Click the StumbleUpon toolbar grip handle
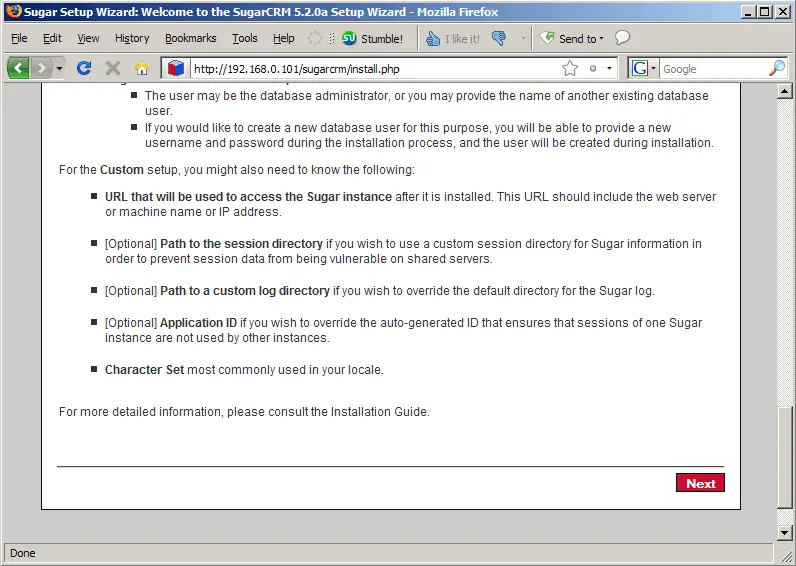 [x=331, y=39]
